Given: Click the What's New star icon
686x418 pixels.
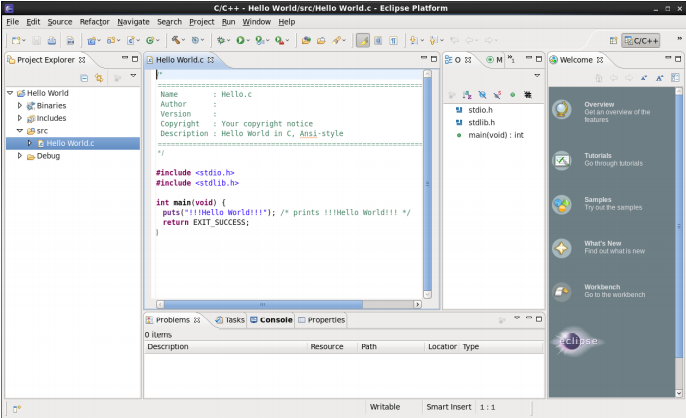Looking at the screenshot, I should 562,248.
